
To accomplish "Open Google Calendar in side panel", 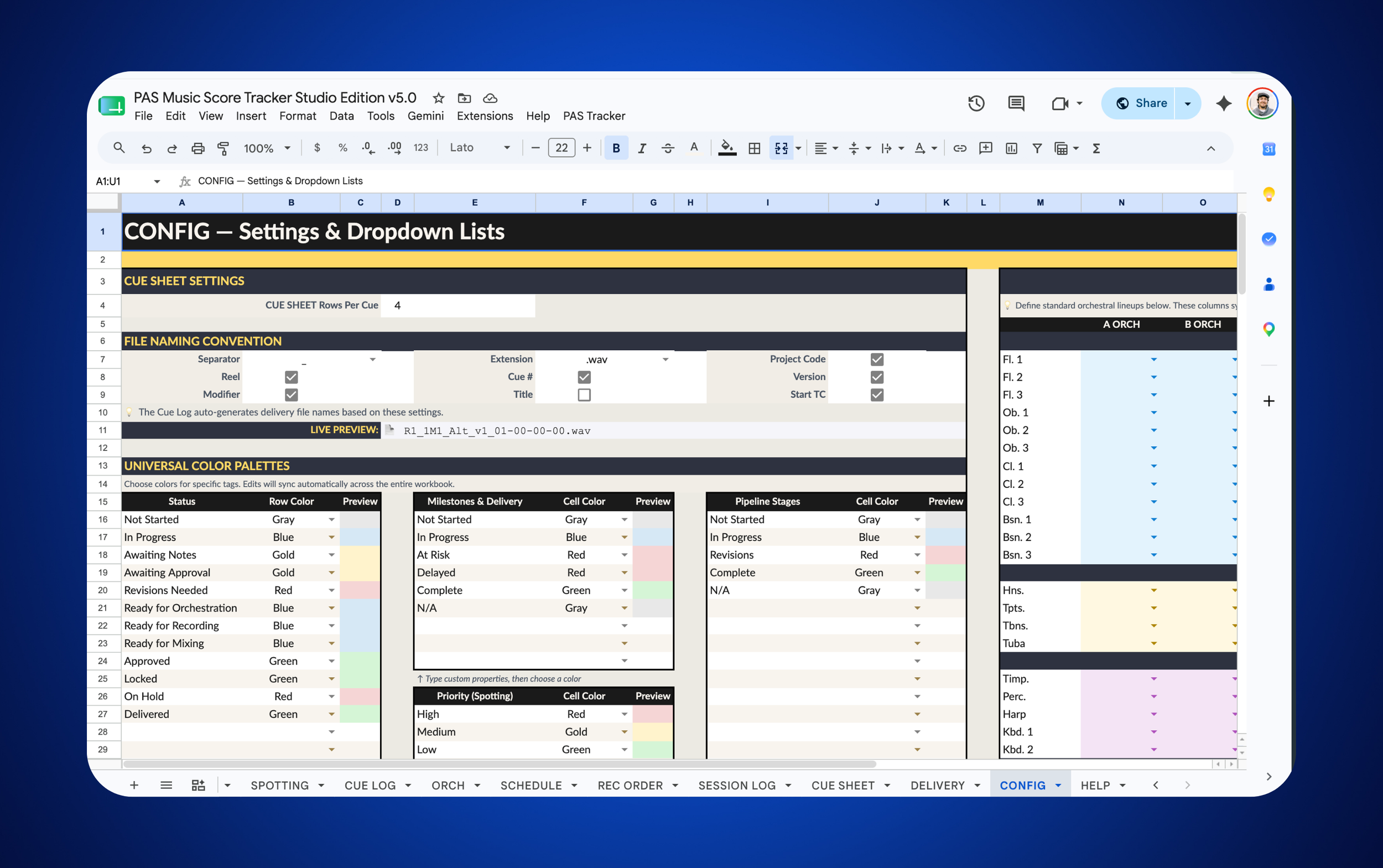I will (1268, 149).
